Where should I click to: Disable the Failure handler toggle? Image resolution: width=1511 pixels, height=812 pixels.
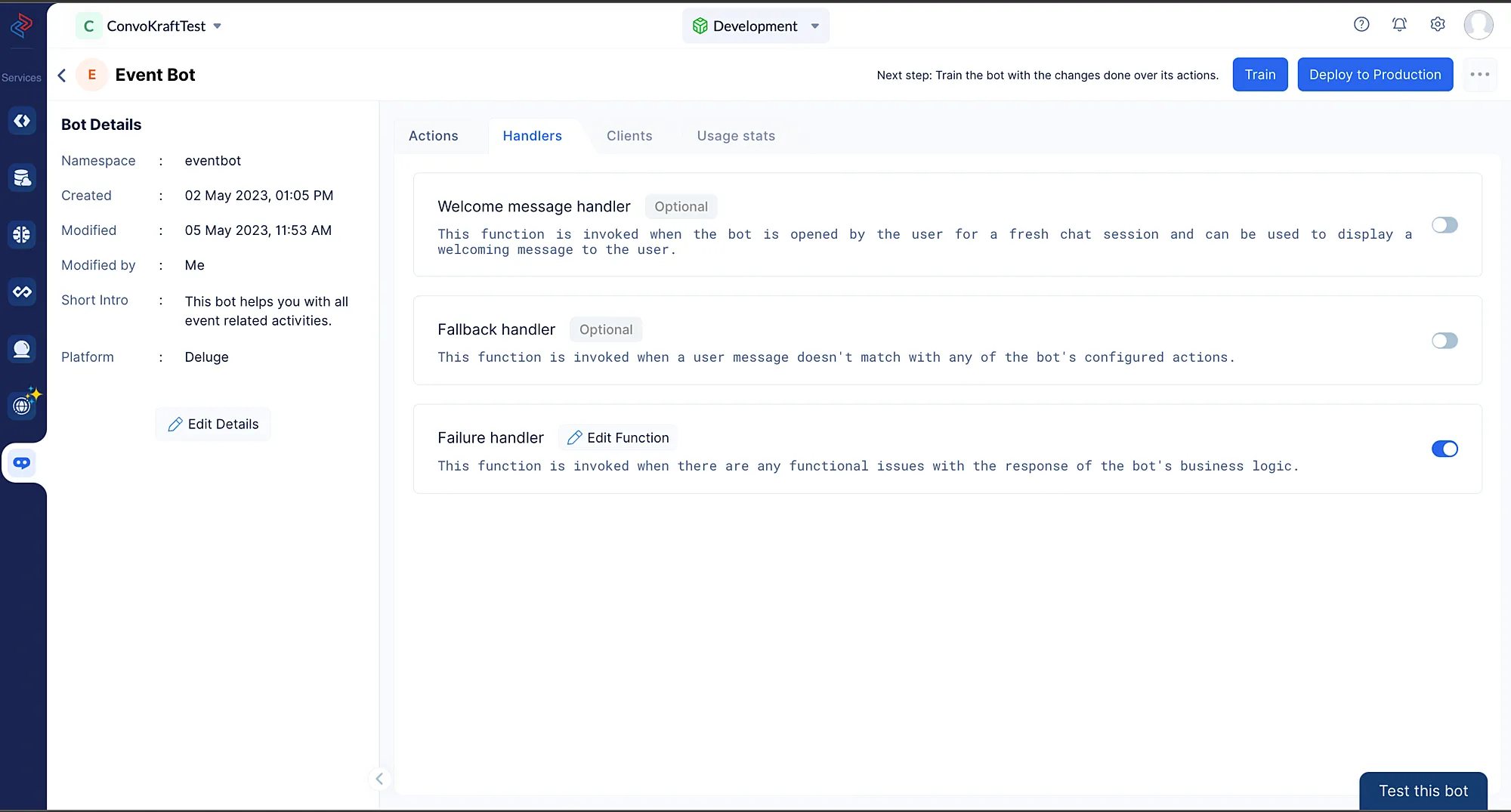tap(1445, 449)
